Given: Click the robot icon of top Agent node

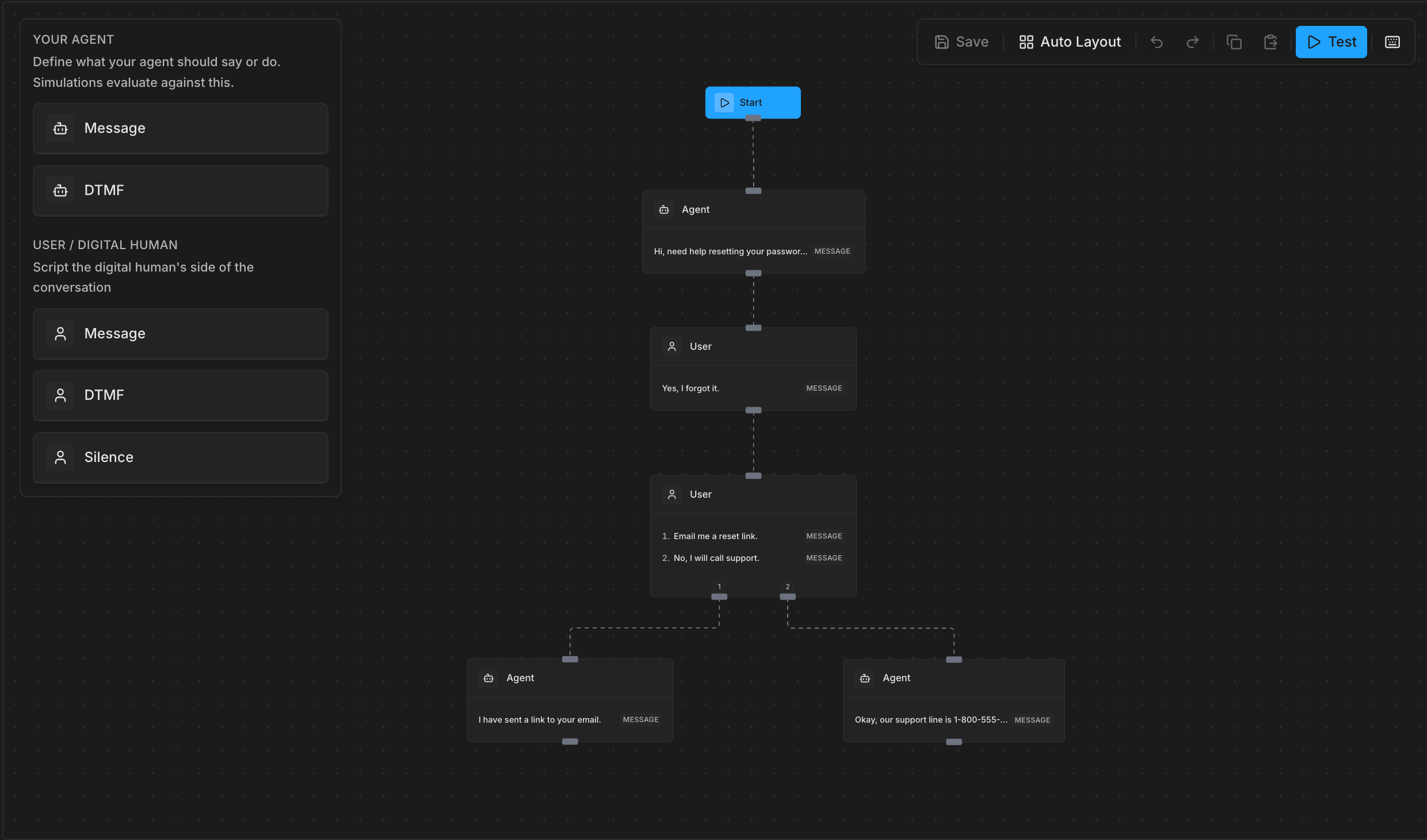Looking at the screenshot, I should click(x=664, y=209).
